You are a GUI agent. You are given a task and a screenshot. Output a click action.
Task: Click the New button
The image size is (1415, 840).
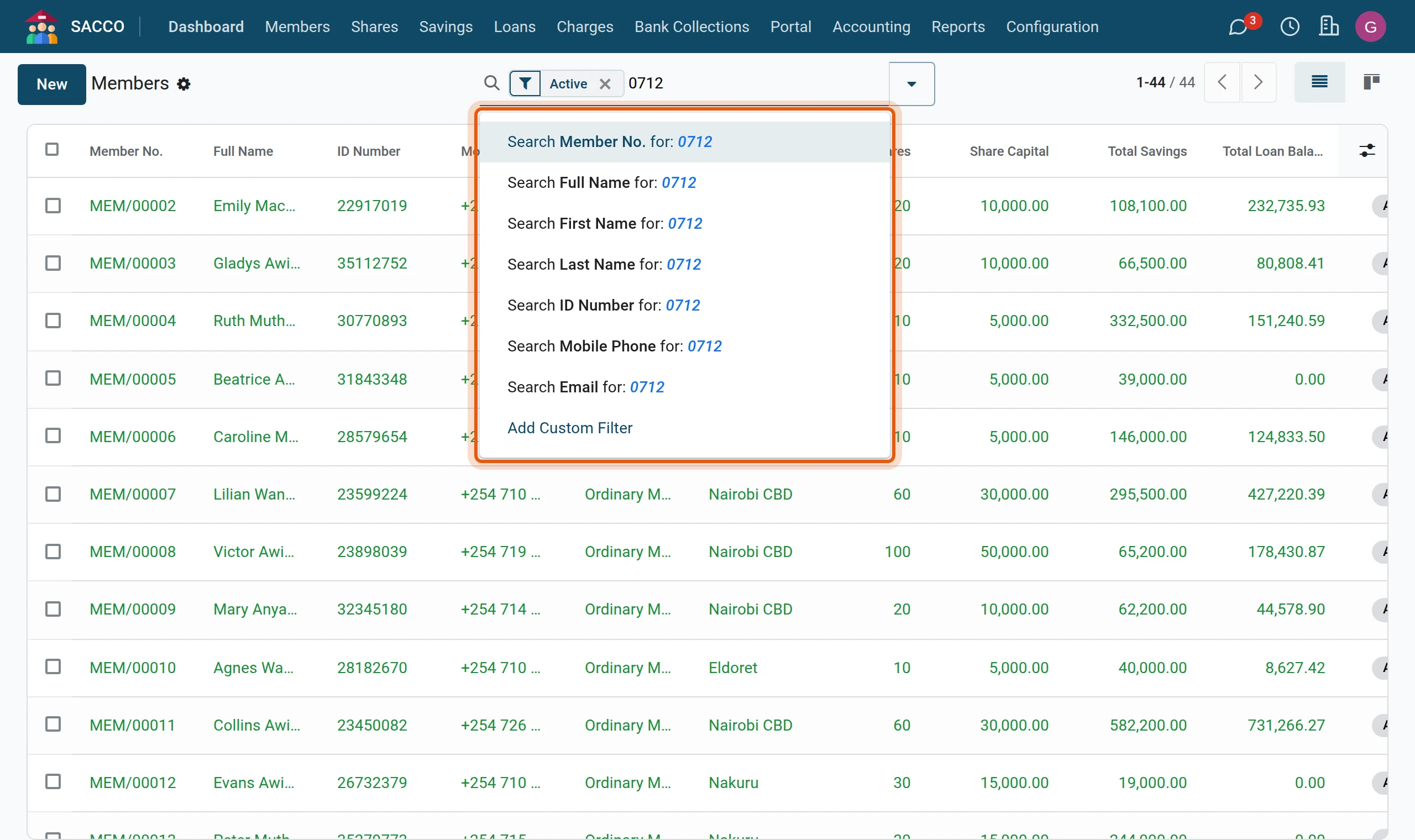point(51,85)
